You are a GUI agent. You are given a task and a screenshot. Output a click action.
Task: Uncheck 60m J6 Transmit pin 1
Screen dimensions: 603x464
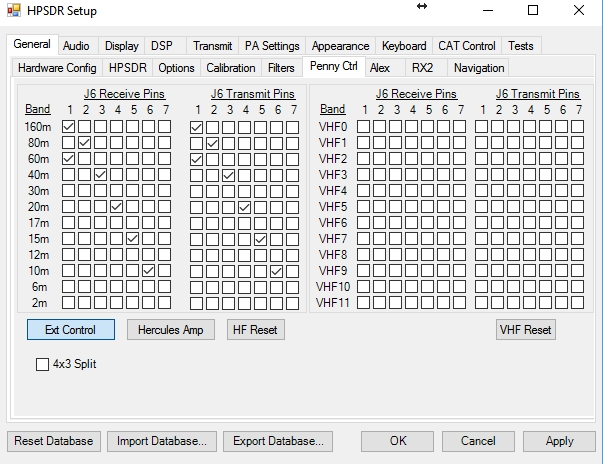pyautogui.click(x=197, y=160)
